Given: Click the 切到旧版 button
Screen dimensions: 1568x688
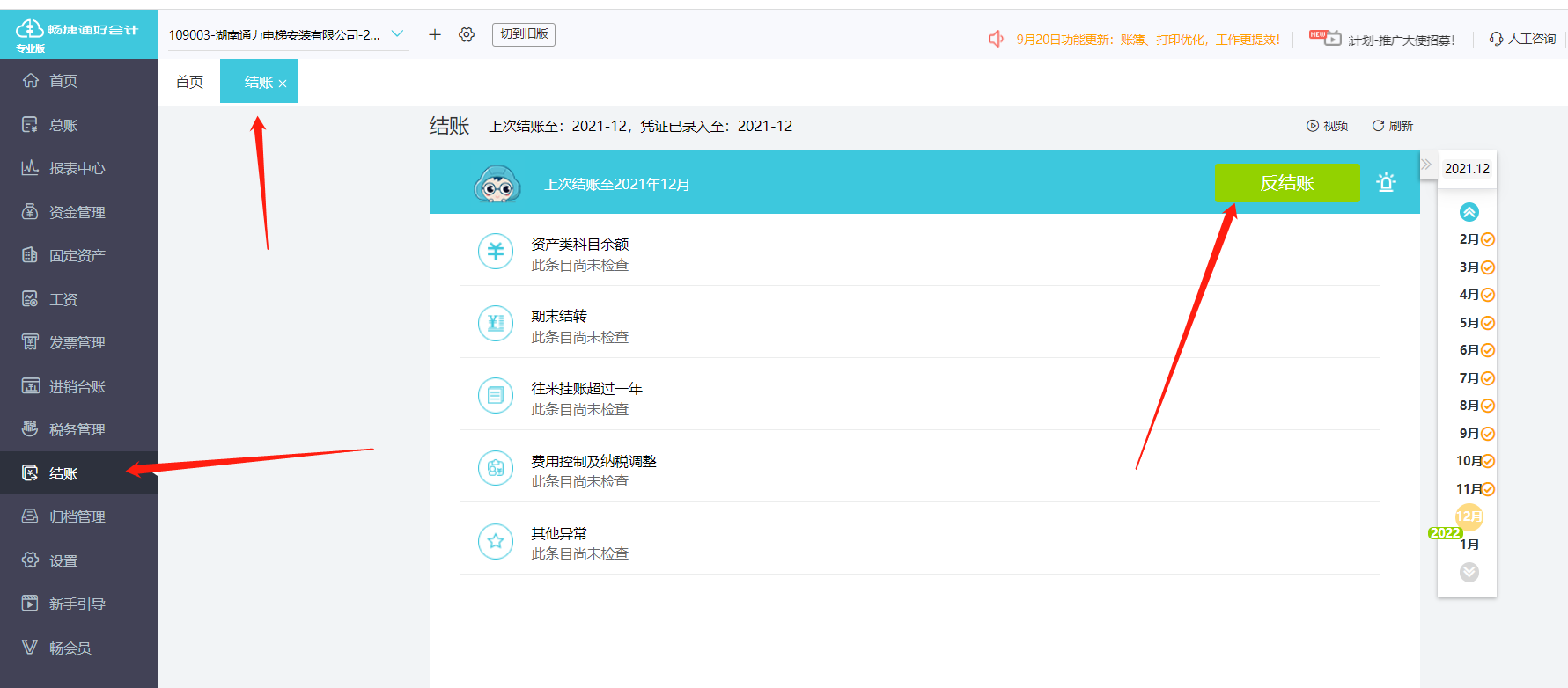Looking at the screenshot, I should [524, 34].
